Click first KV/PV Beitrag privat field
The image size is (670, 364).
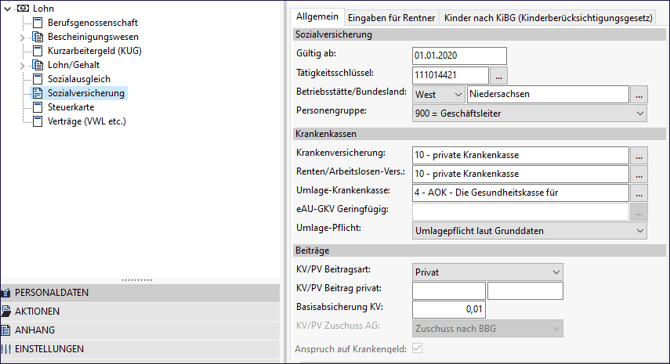[449, 291]
